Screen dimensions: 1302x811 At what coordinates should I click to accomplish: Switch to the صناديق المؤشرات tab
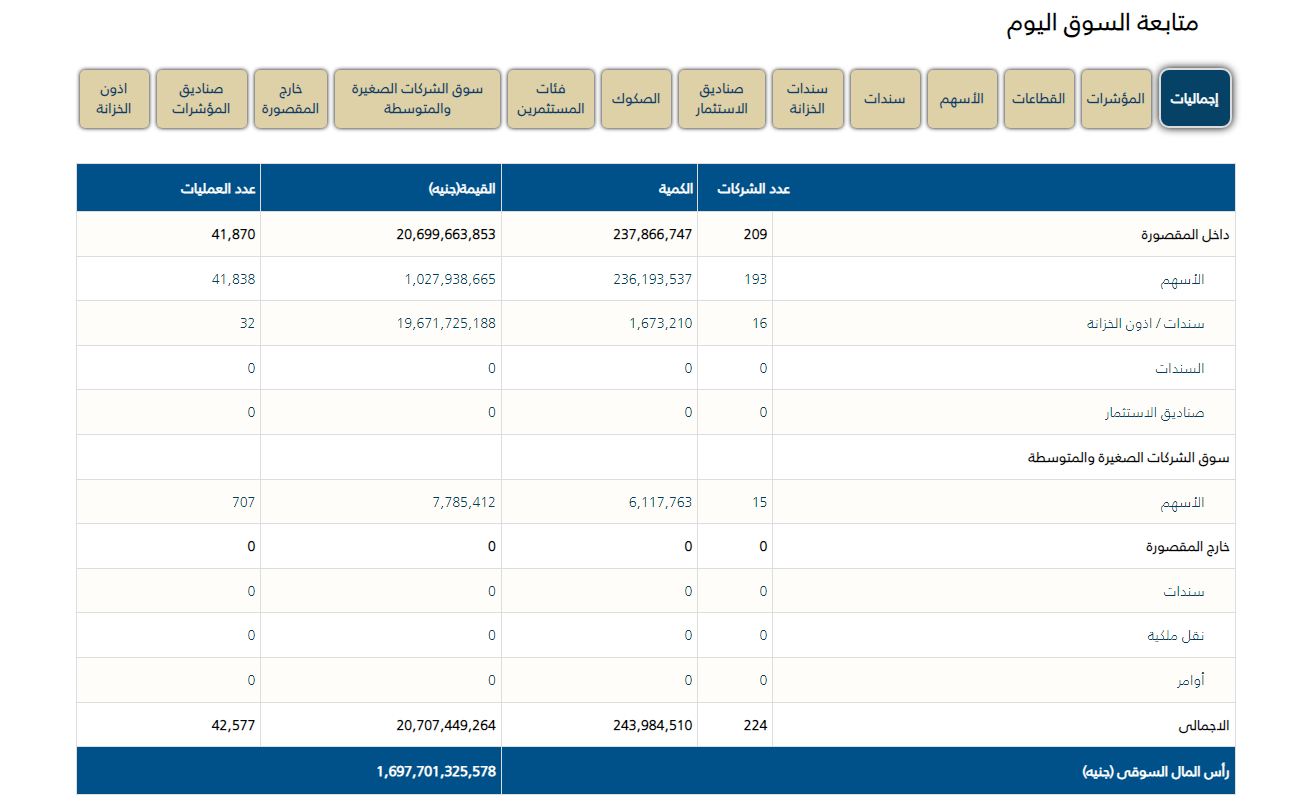[201, 99]
